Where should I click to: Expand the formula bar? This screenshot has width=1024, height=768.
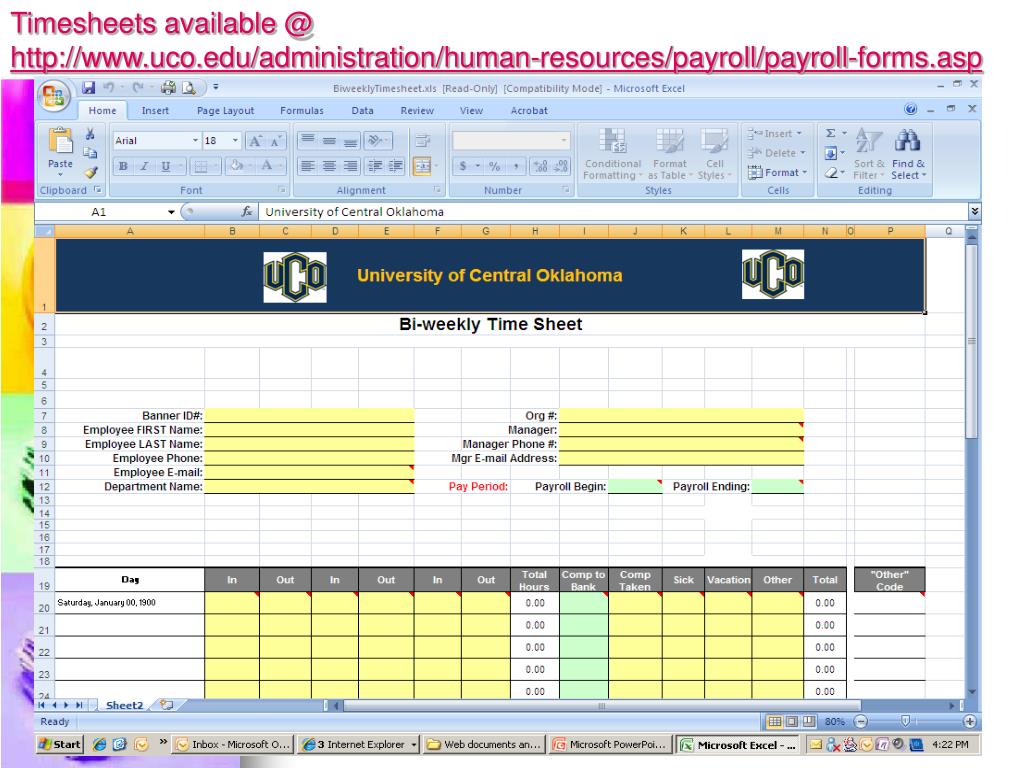[x=974, y=211]
